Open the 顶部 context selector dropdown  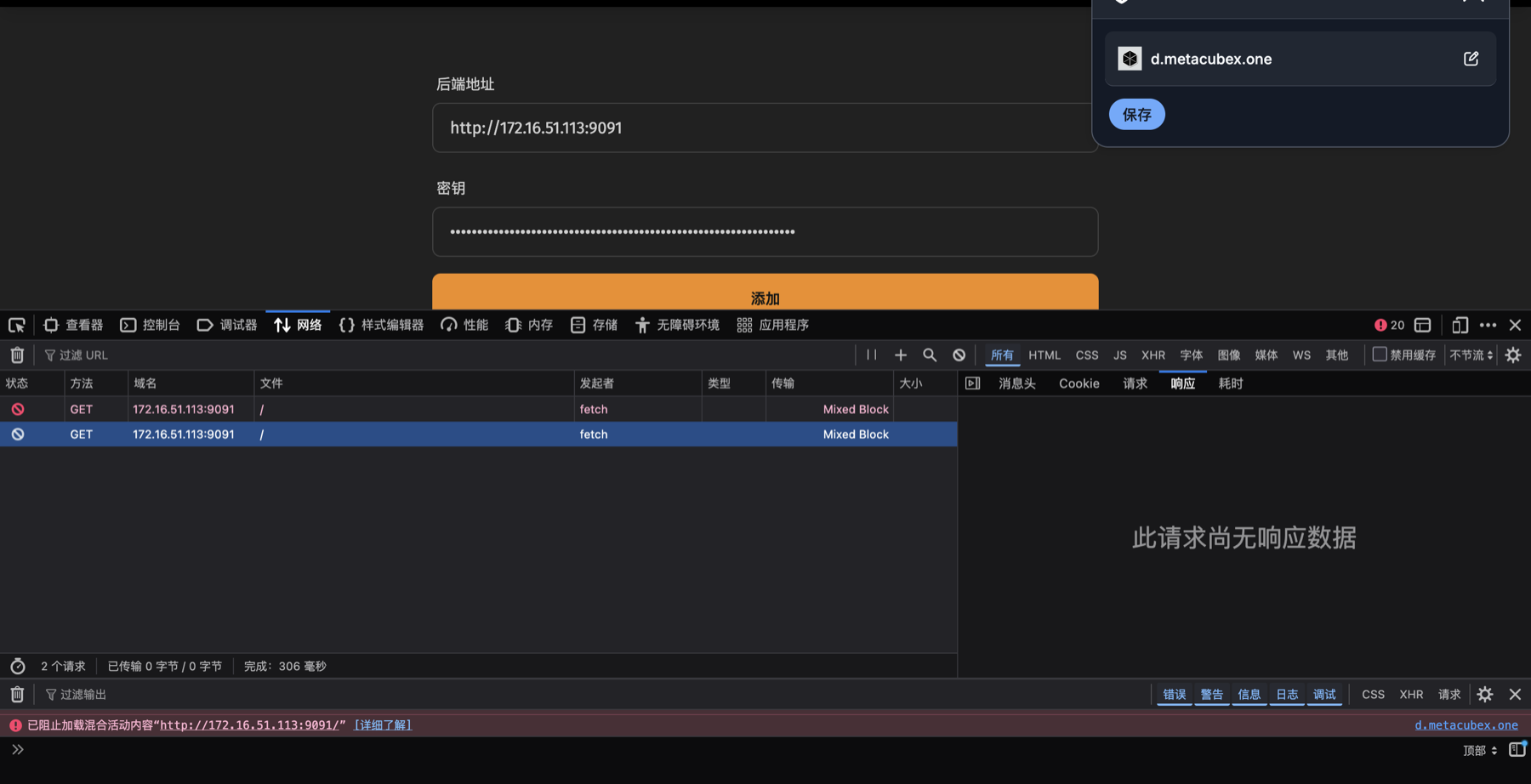1480,750
